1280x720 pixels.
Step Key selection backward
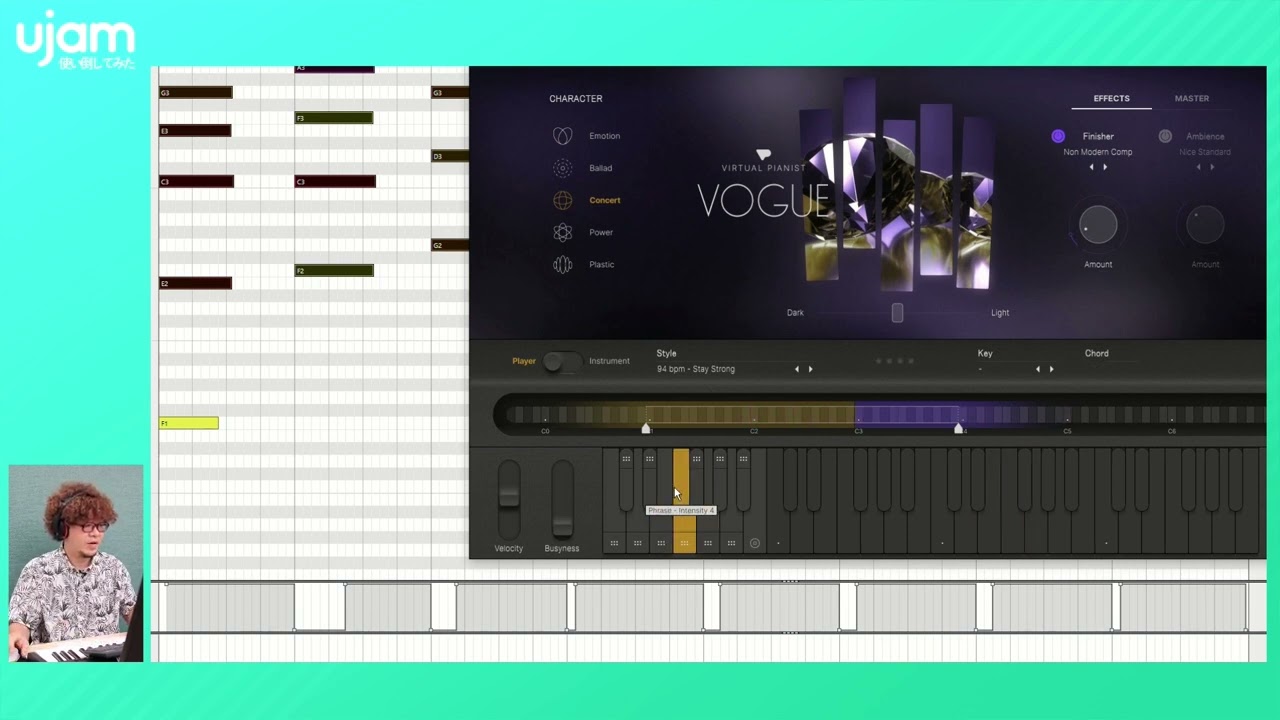[x=1037, y=369]
